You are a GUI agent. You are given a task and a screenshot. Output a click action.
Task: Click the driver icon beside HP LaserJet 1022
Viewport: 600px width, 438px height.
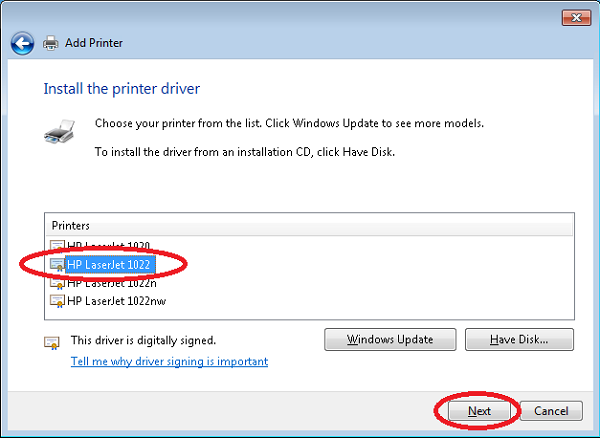tap(58, 264)
